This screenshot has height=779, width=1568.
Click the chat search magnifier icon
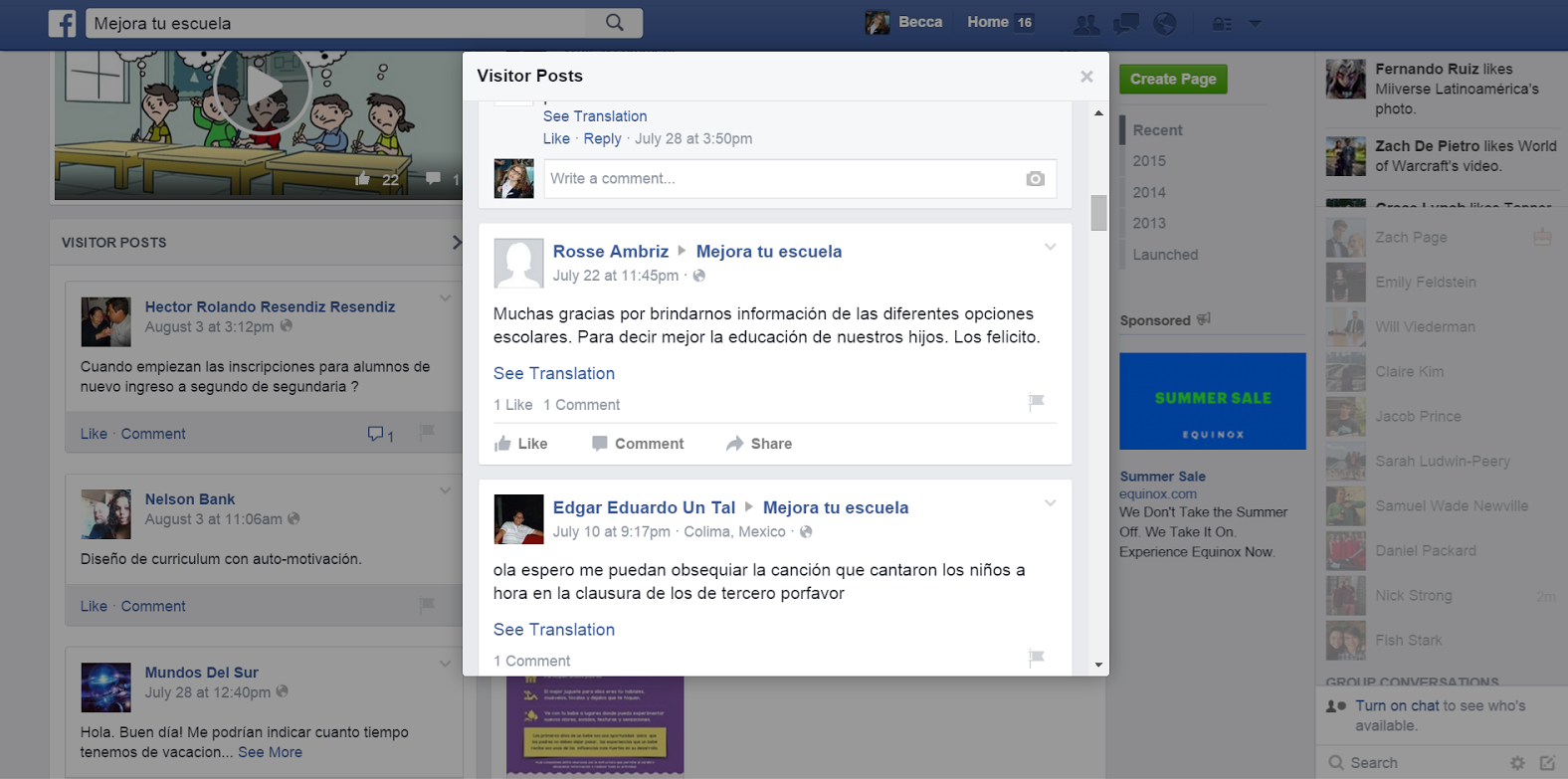[x=1336, y=763]
